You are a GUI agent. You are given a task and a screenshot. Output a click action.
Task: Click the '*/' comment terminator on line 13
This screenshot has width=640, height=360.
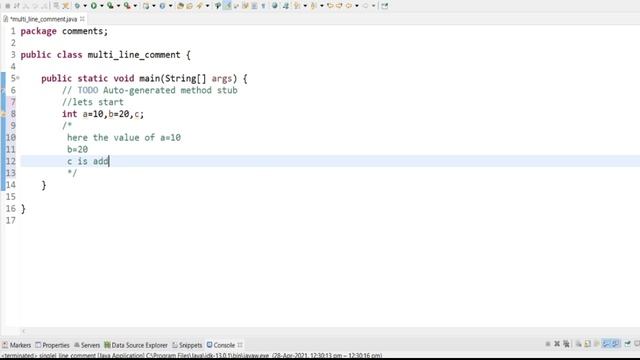72,173
